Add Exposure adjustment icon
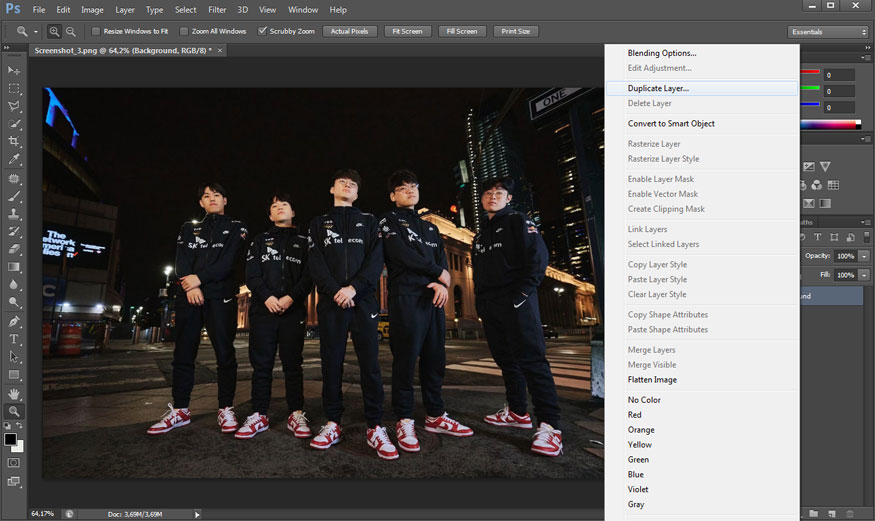Screen dimensions: 875x521 pyautogui.click(x=809, y=166)
